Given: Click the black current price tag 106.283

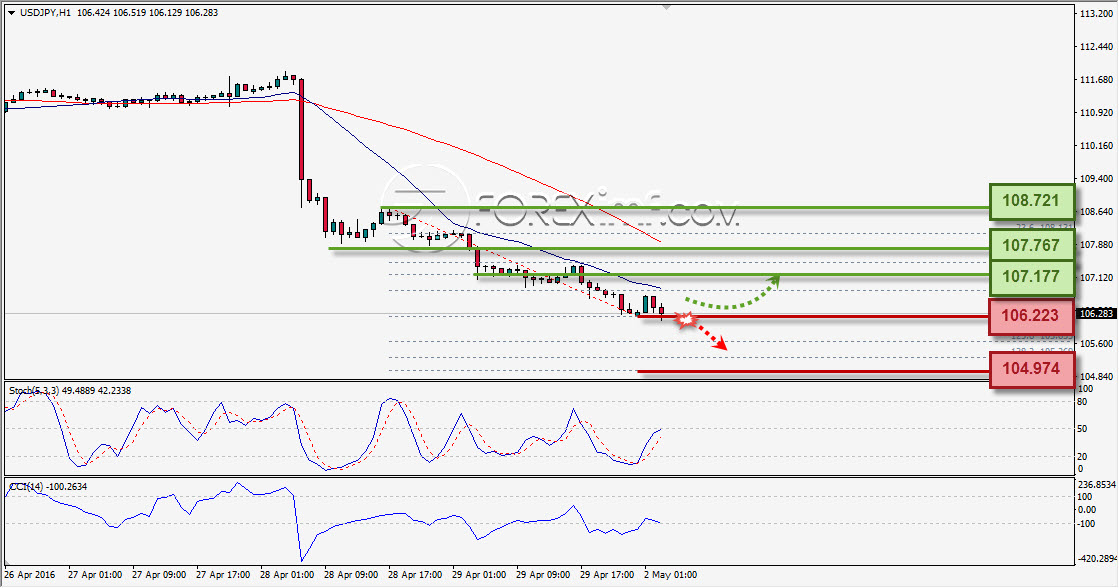Looking at the screenshot, I should pos(1095,313).
